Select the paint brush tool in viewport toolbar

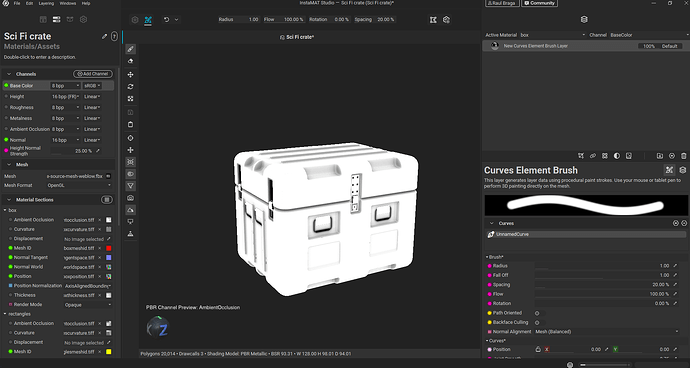click(x=130, y=49)
